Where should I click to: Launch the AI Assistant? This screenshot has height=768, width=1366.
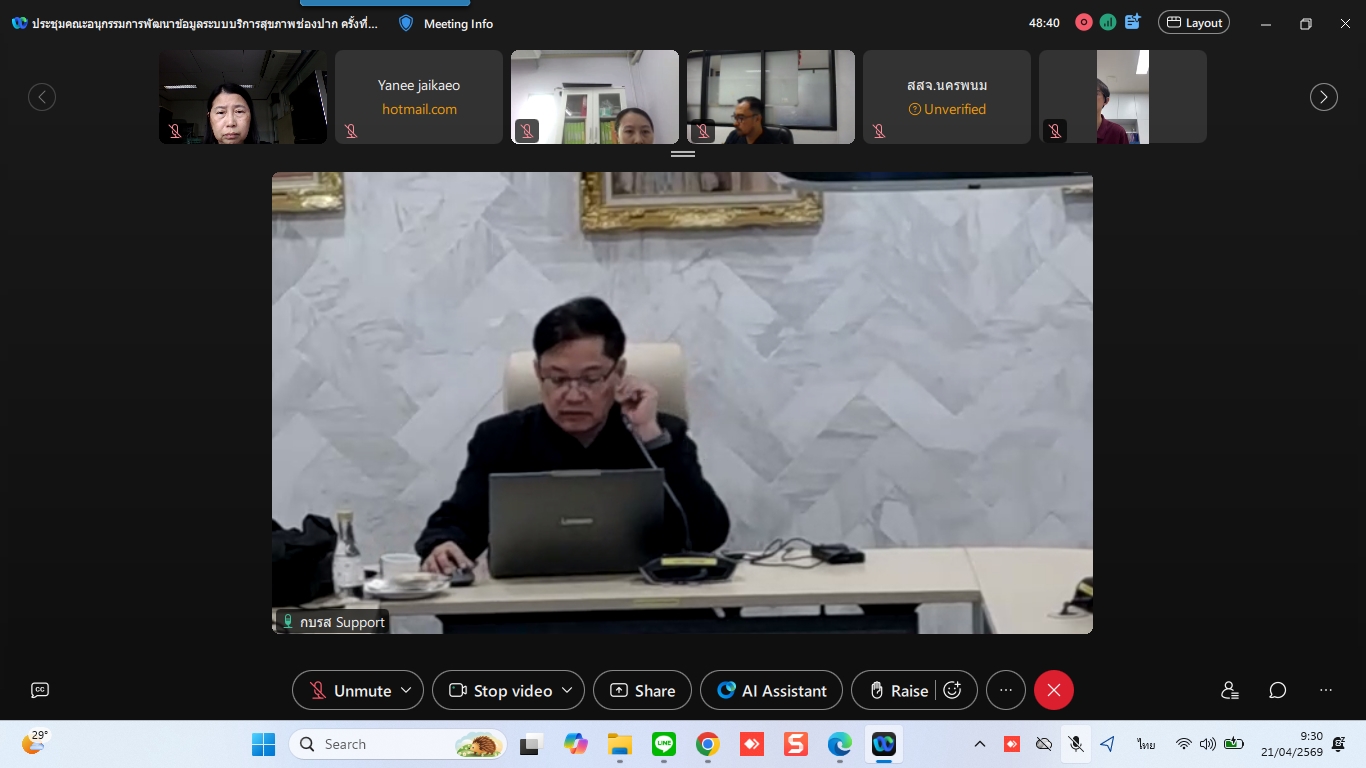coord(771,690)
